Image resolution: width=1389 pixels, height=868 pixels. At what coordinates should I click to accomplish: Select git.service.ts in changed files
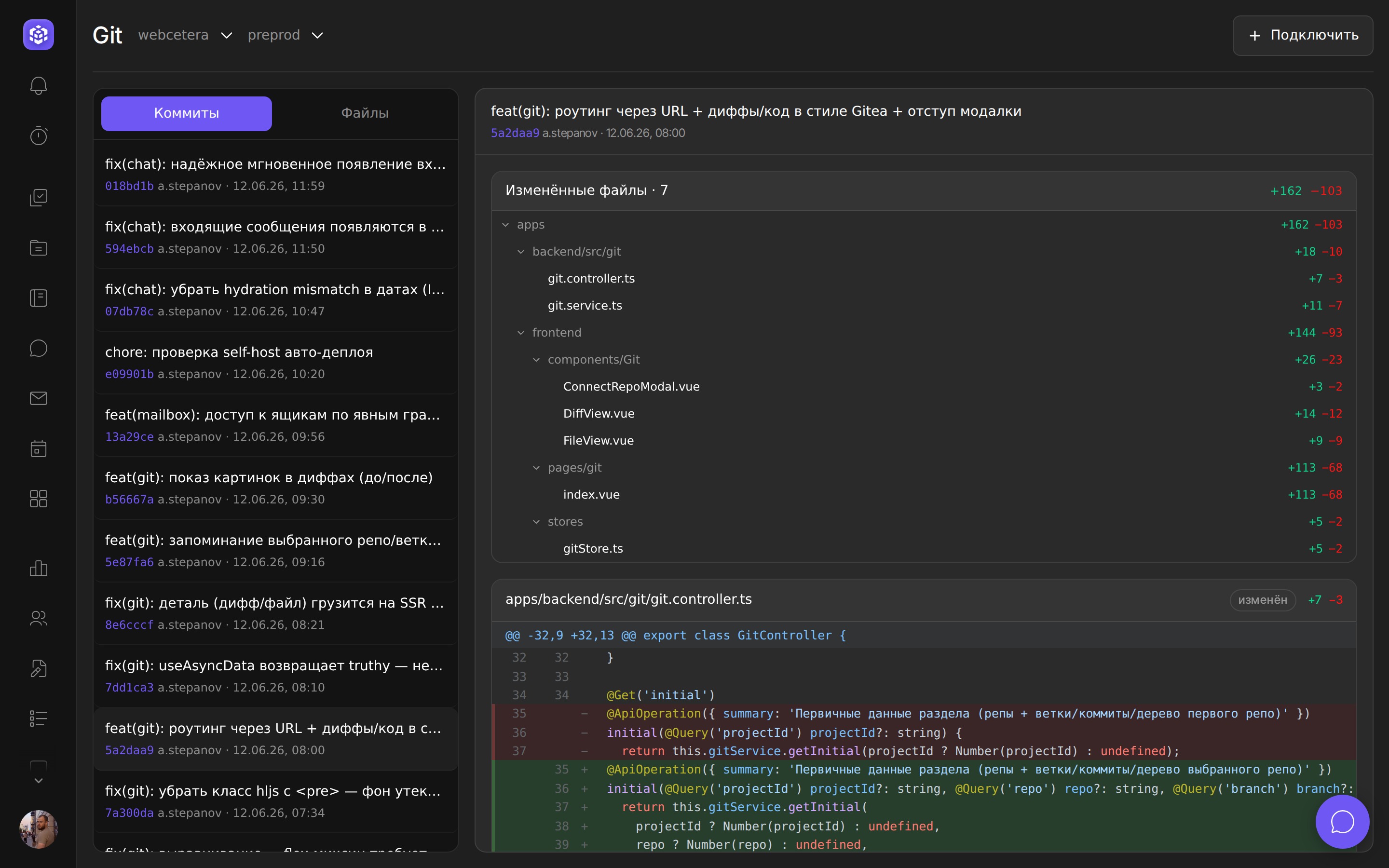(x=924, y=305)
